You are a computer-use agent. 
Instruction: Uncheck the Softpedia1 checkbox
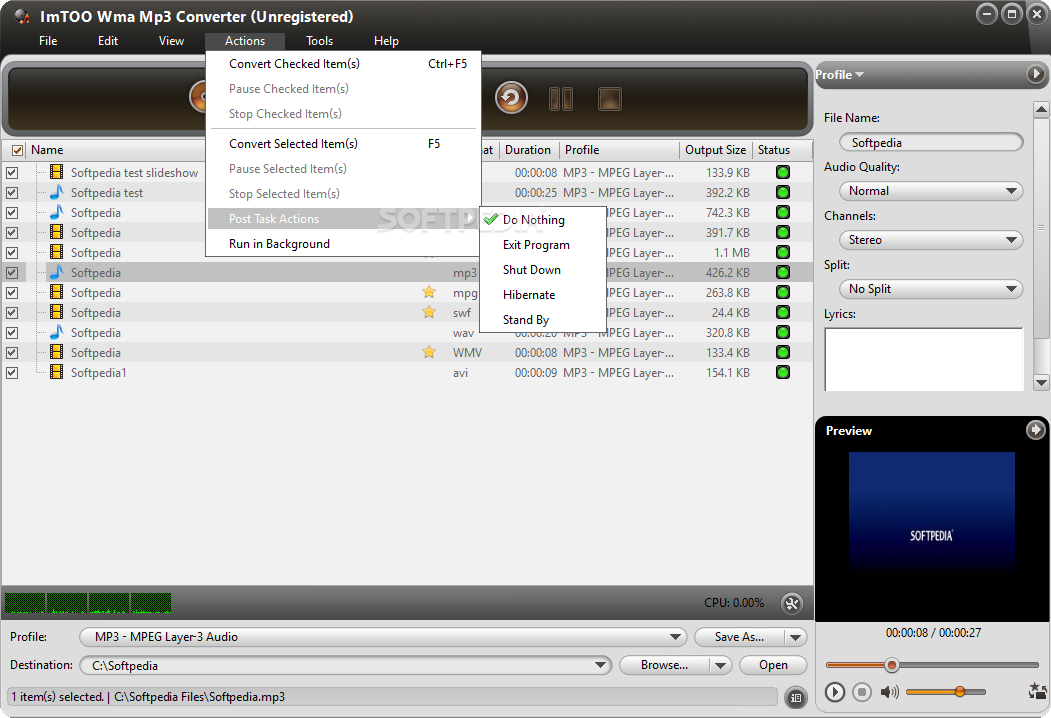[12, 373]
